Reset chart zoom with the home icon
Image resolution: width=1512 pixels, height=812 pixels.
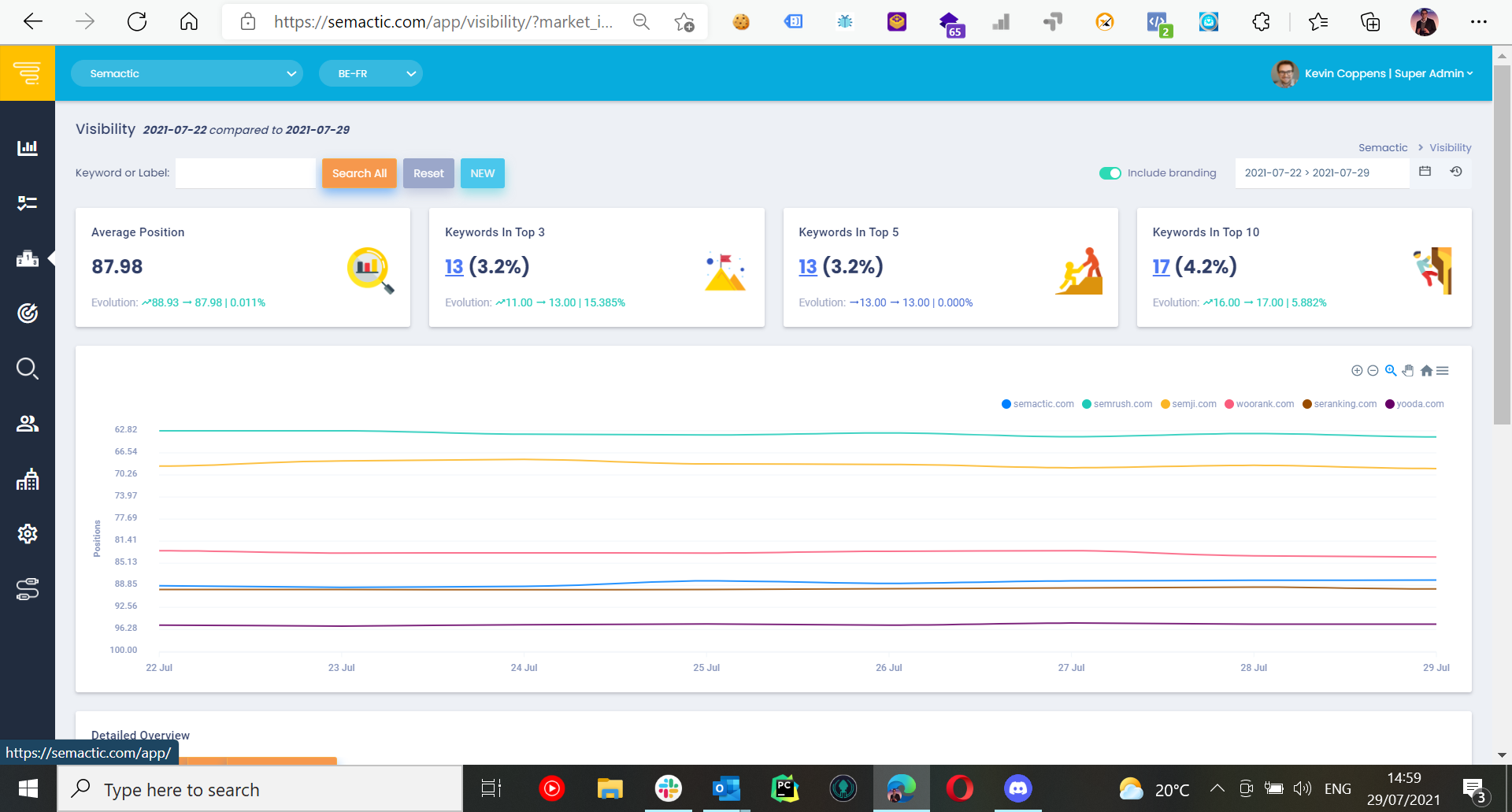click(1426, 370)
